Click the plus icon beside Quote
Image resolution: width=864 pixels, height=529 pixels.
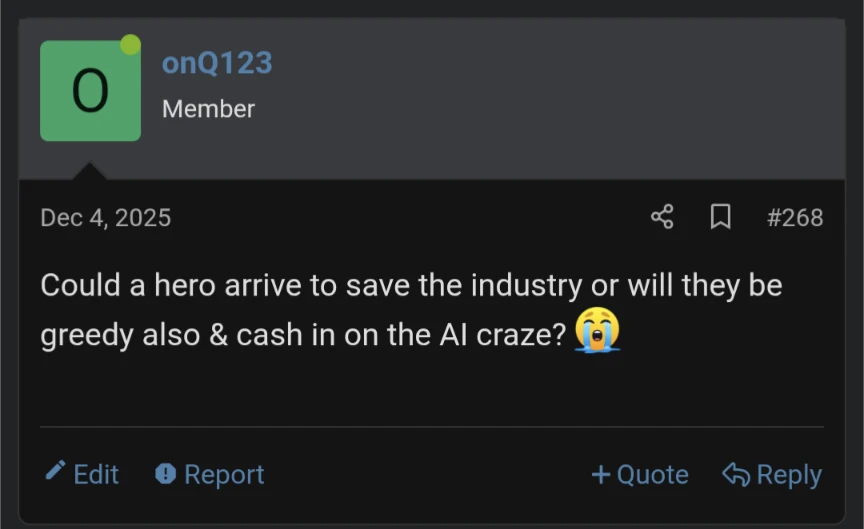coord(600,474)
